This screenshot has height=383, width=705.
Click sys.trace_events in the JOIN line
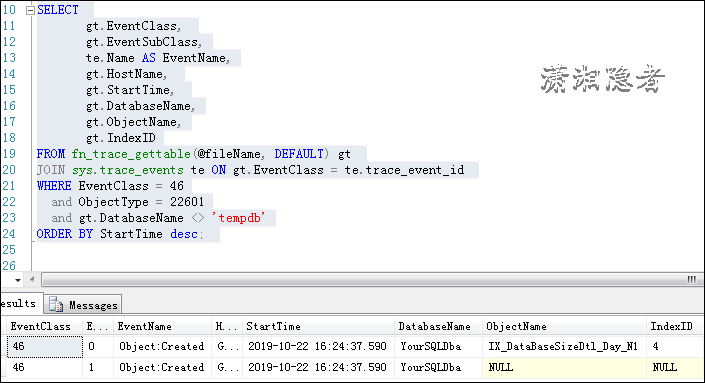pyautogui.click(x=128, y=170)
